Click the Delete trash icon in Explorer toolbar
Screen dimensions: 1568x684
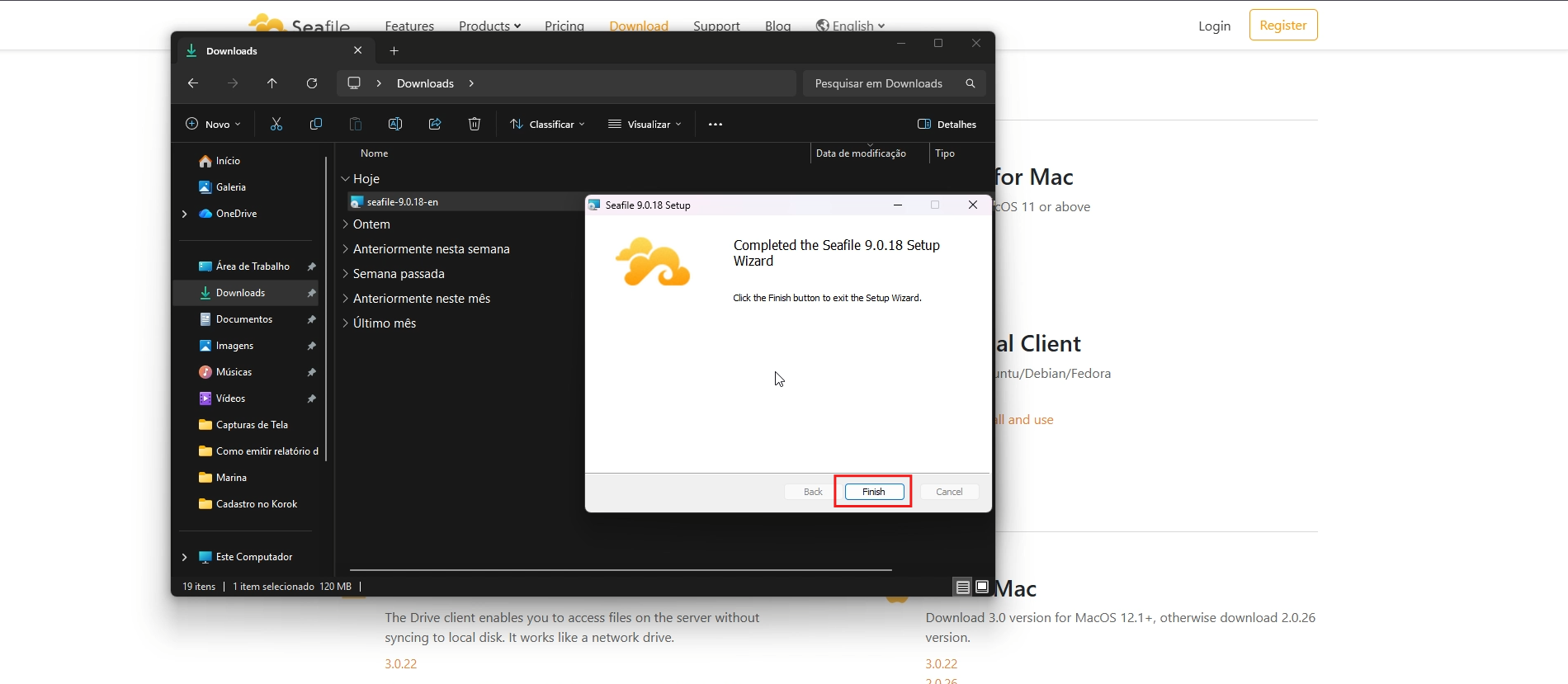click(x=475, y=124)
